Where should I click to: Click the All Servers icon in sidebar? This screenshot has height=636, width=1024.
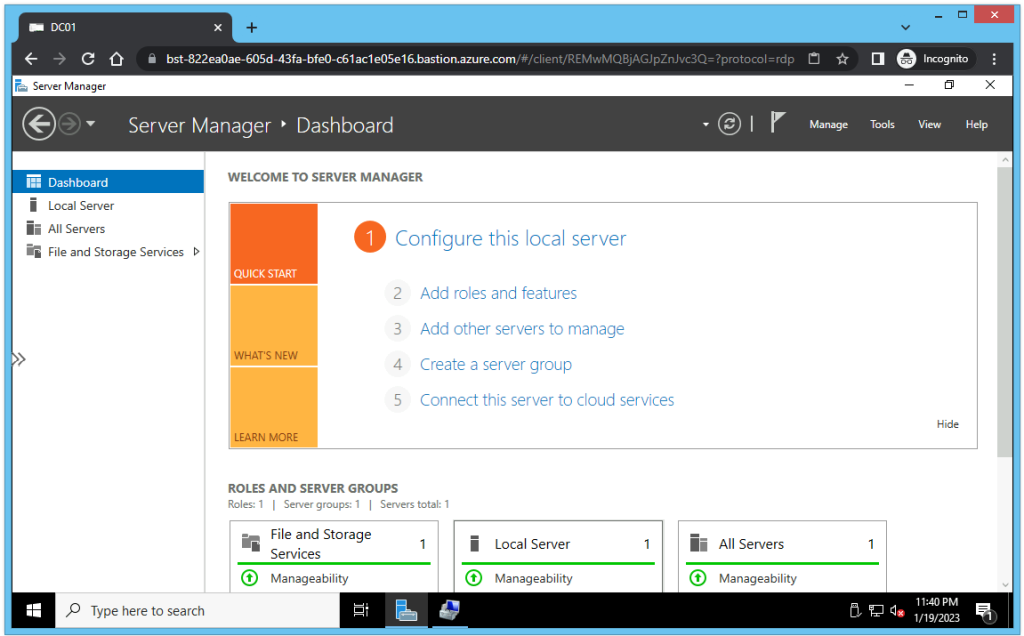coord(33,228)
